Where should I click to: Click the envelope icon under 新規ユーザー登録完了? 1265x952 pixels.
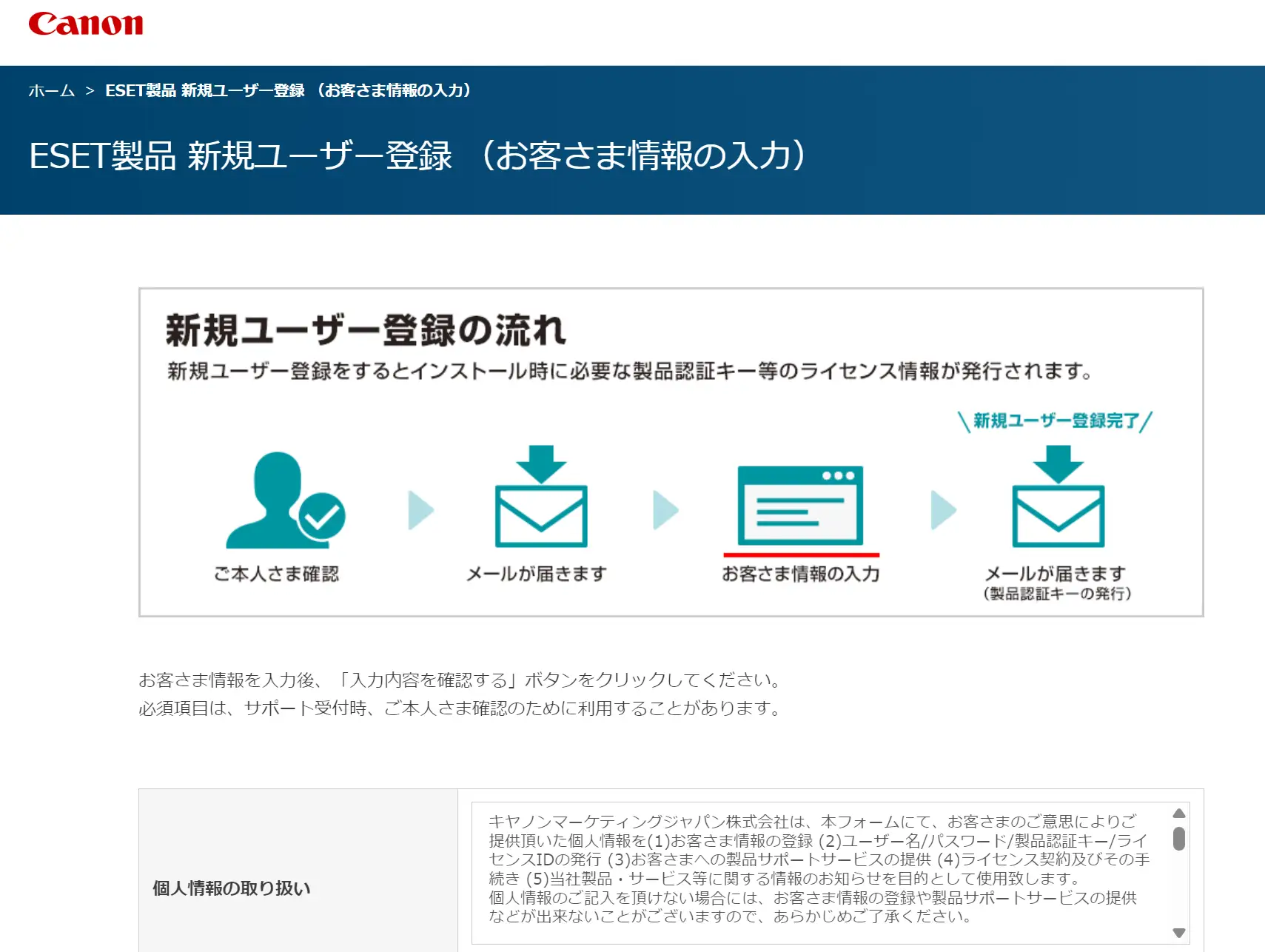(x=1058, y=496)
